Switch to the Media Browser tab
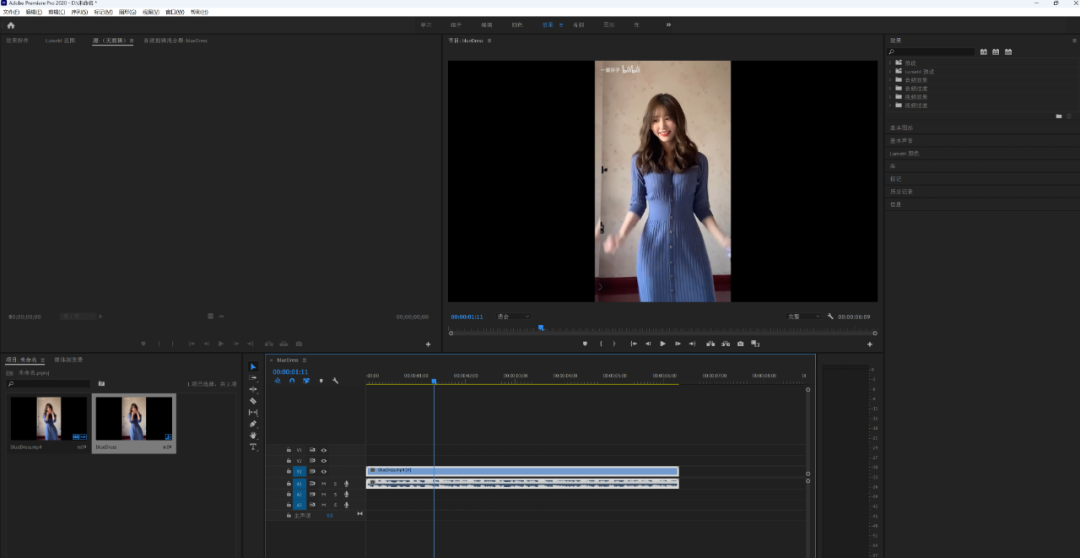1080x558 pixels. (x=68, y=359)
